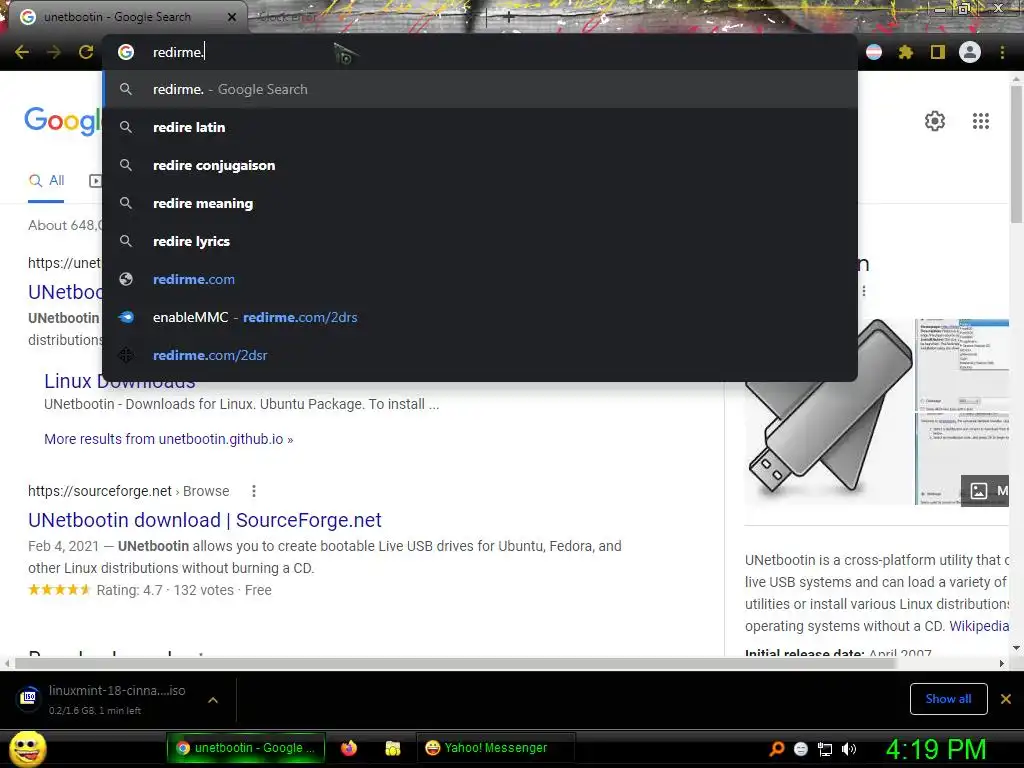Click the globe icon beside redirme.com
The height and width of the screenshot is (768, 1024).
pos(126,280)
